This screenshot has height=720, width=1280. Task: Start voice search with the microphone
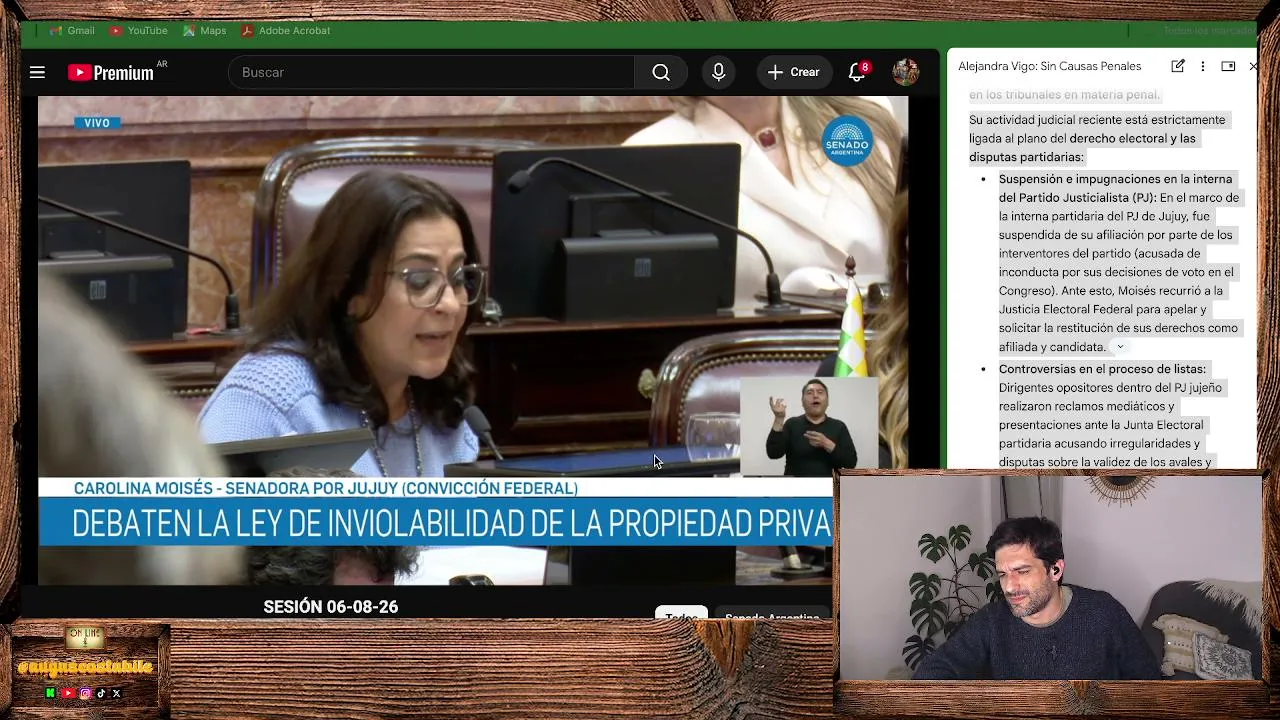[x=718, y=72]
